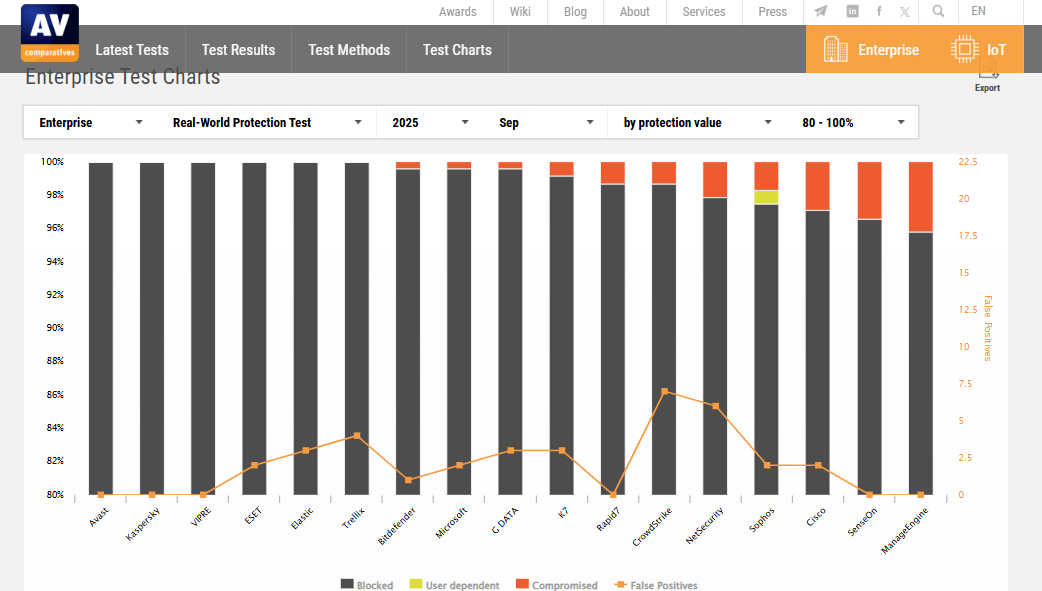Click the Kaspersky axis label

143,524
